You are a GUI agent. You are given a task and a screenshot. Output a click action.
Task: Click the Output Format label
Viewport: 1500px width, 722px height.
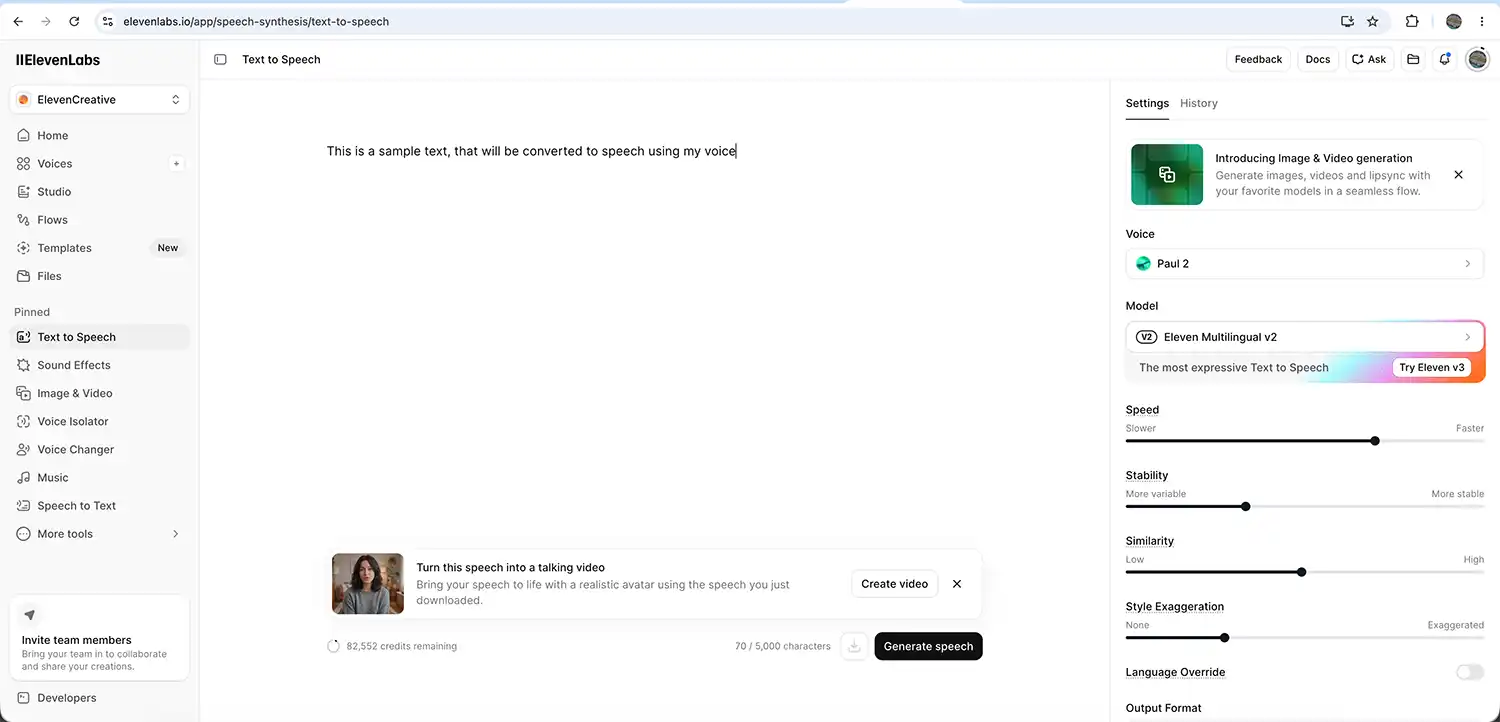pyautogui.click(x=1164, y=708)
